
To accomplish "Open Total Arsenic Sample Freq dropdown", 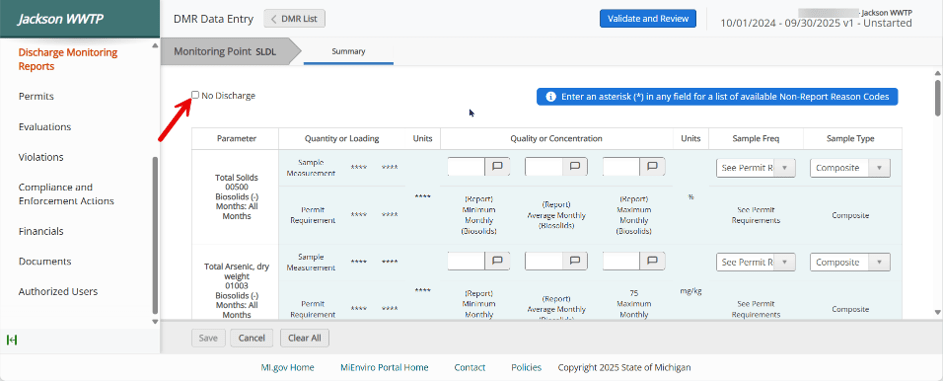I will point(756,263).
